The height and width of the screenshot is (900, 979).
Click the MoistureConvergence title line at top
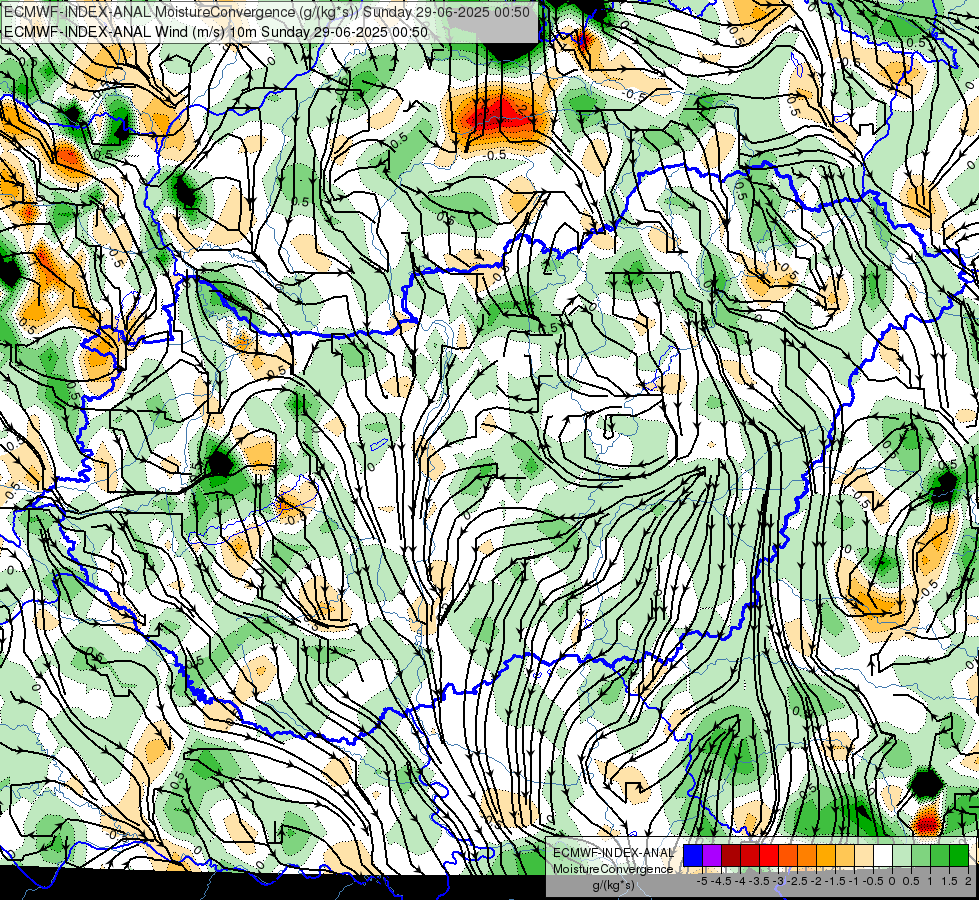tap(267, 12)
